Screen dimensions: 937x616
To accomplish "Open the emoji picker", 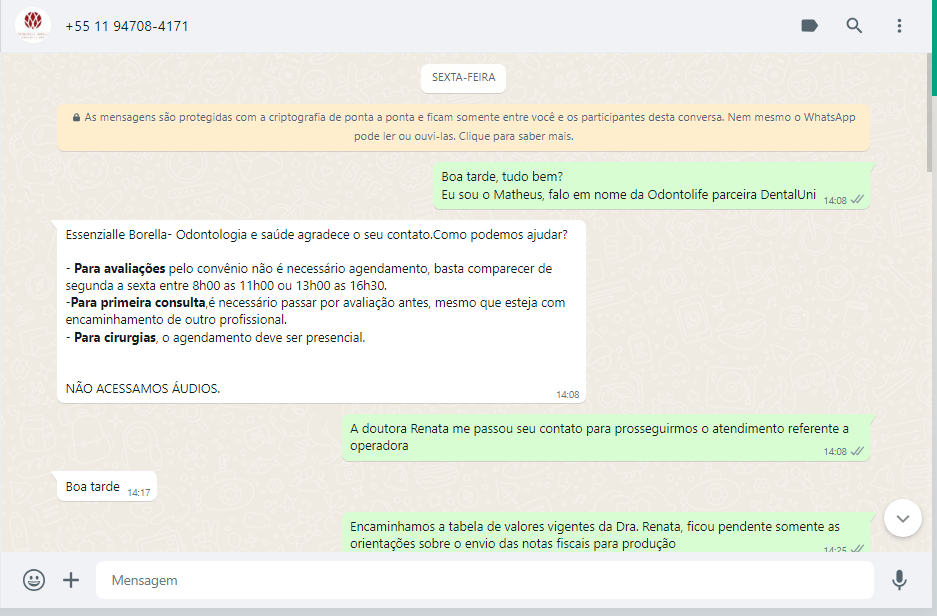I will pyautogui.click(x=34, y=580).
